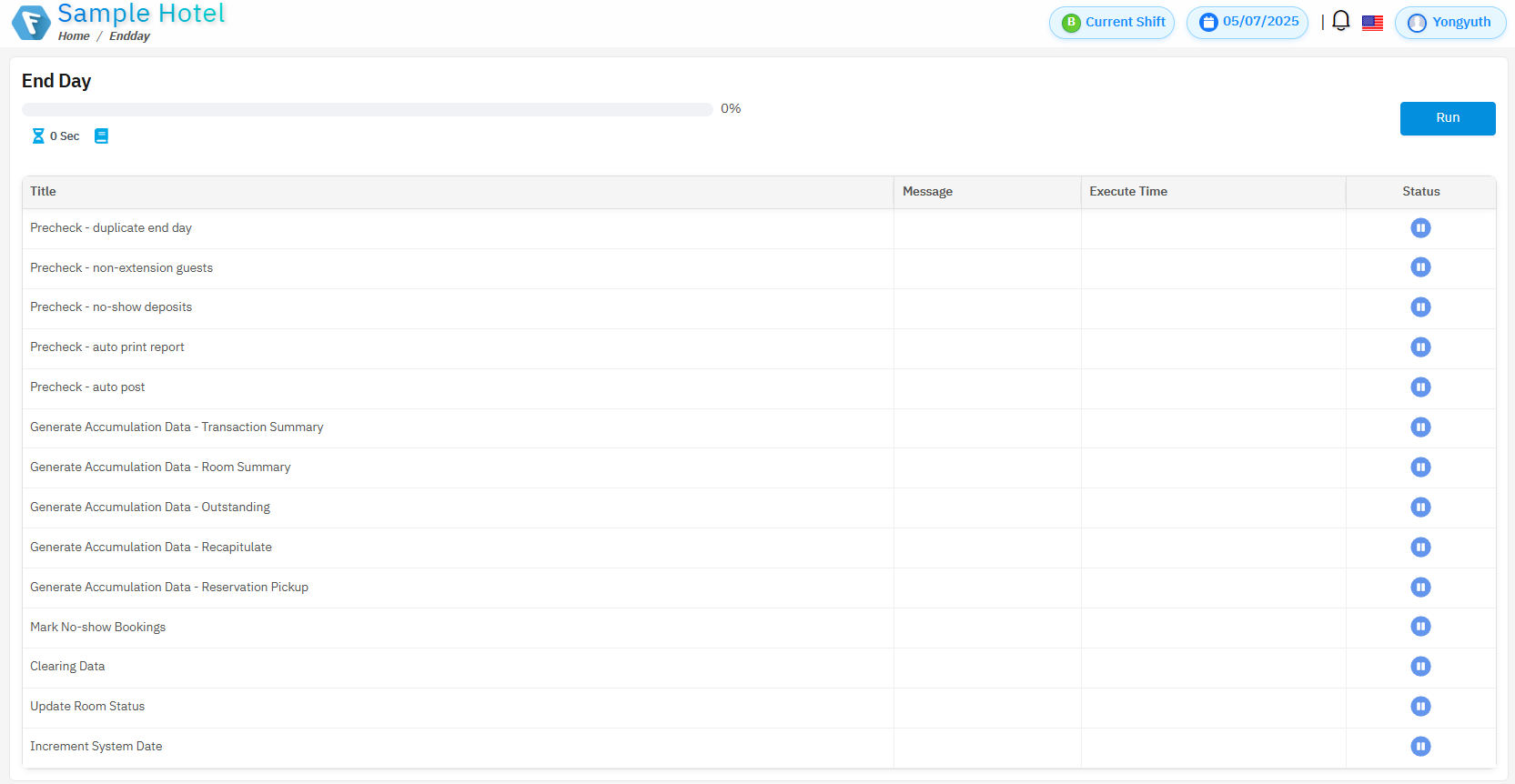The height and width of the screenshot is (784, 1515).
Task: Click the blue log book icon
Action: coord(101,136)
